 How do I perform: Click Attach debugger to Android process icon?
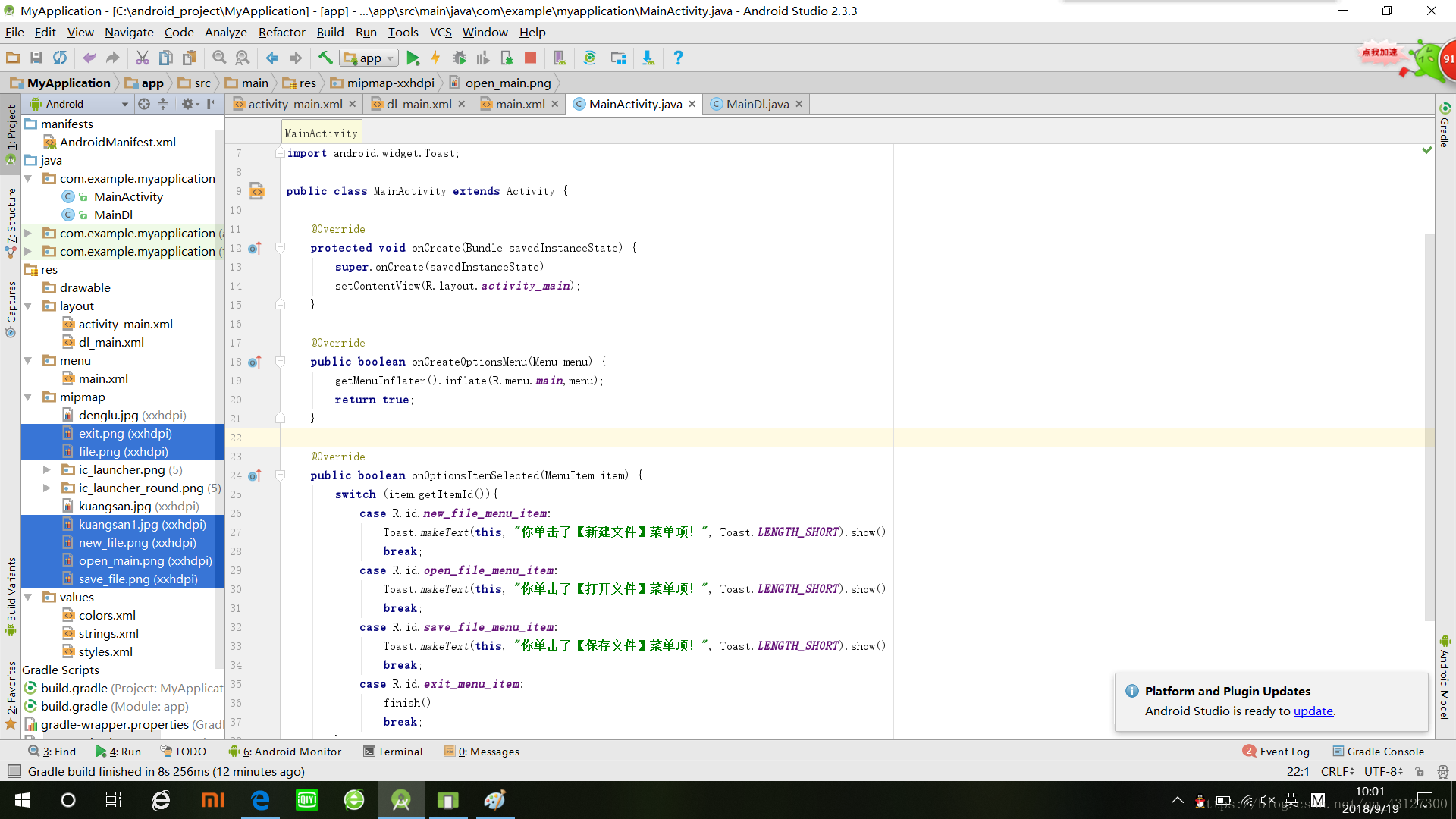pyautogui.click(x=507, y=58)
